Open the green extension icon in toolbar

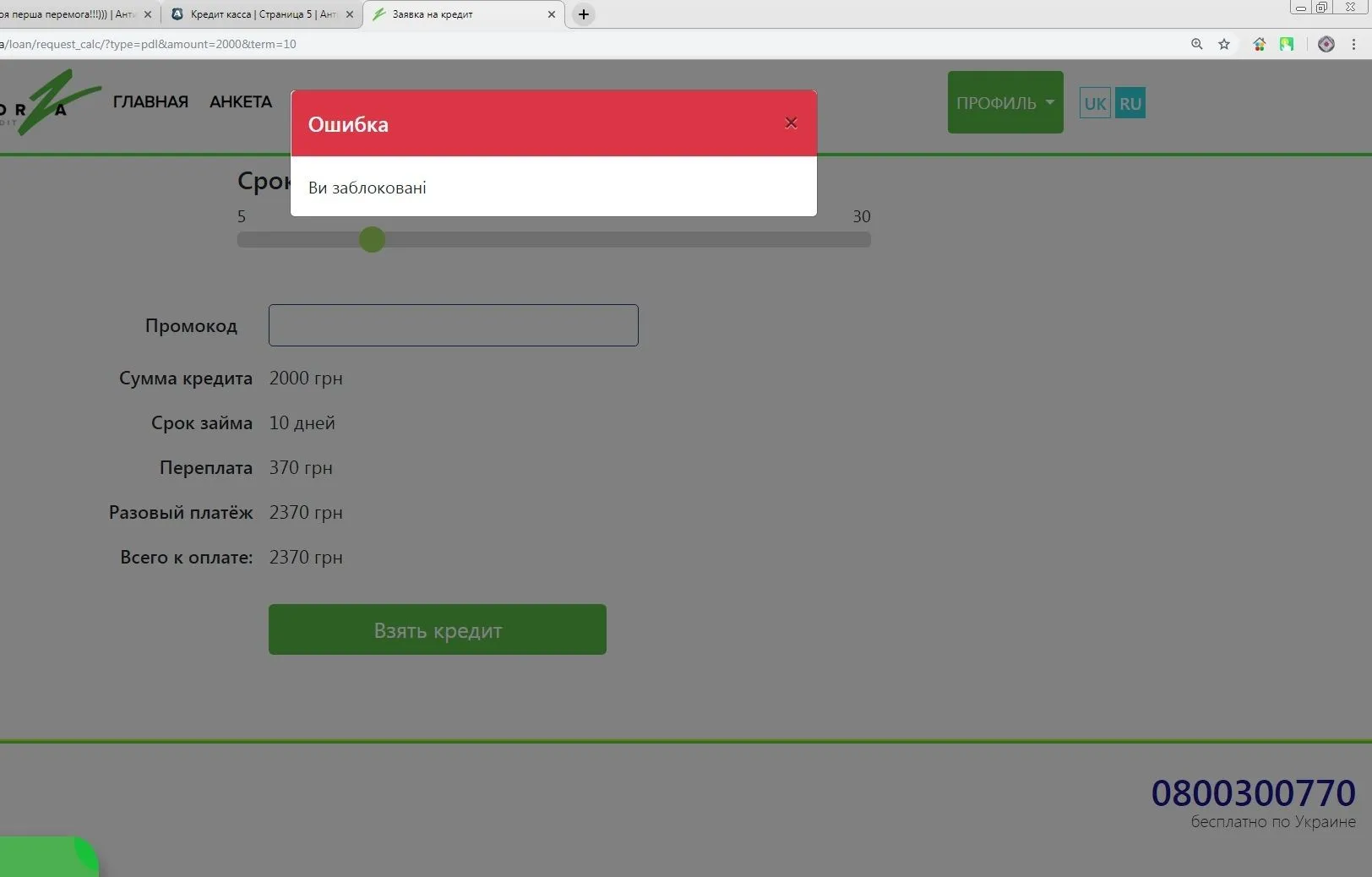click(x=1287, y=44)
